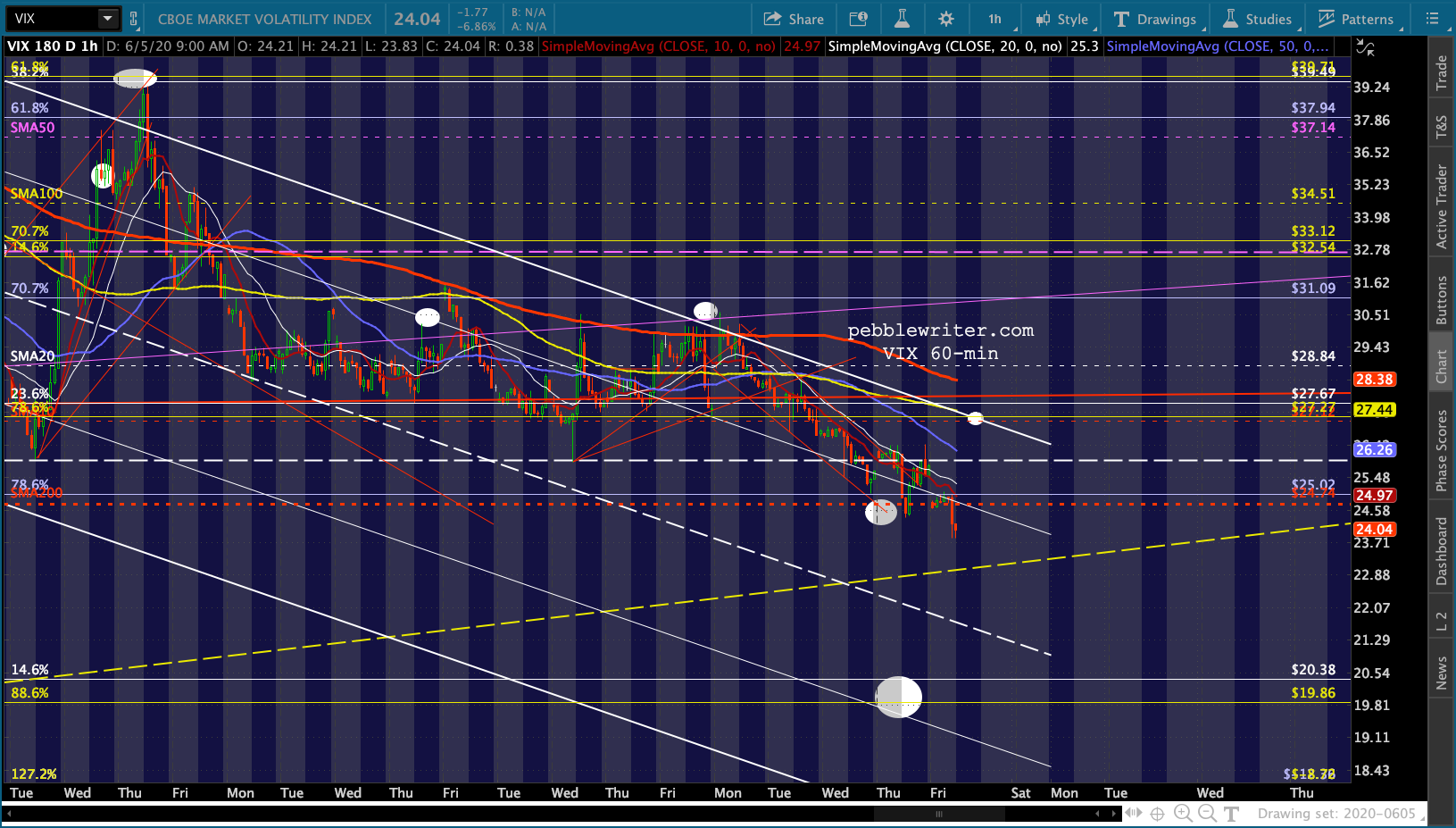Click the symbol link chain icon
1456x828 pixels.
point(134,19)
